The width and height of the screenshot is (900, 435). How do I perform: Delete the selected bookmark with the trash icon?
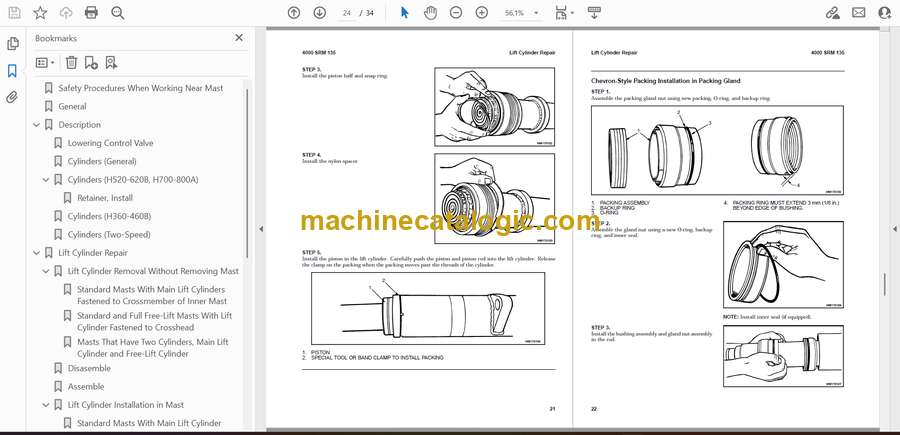[x=71, y=63]
